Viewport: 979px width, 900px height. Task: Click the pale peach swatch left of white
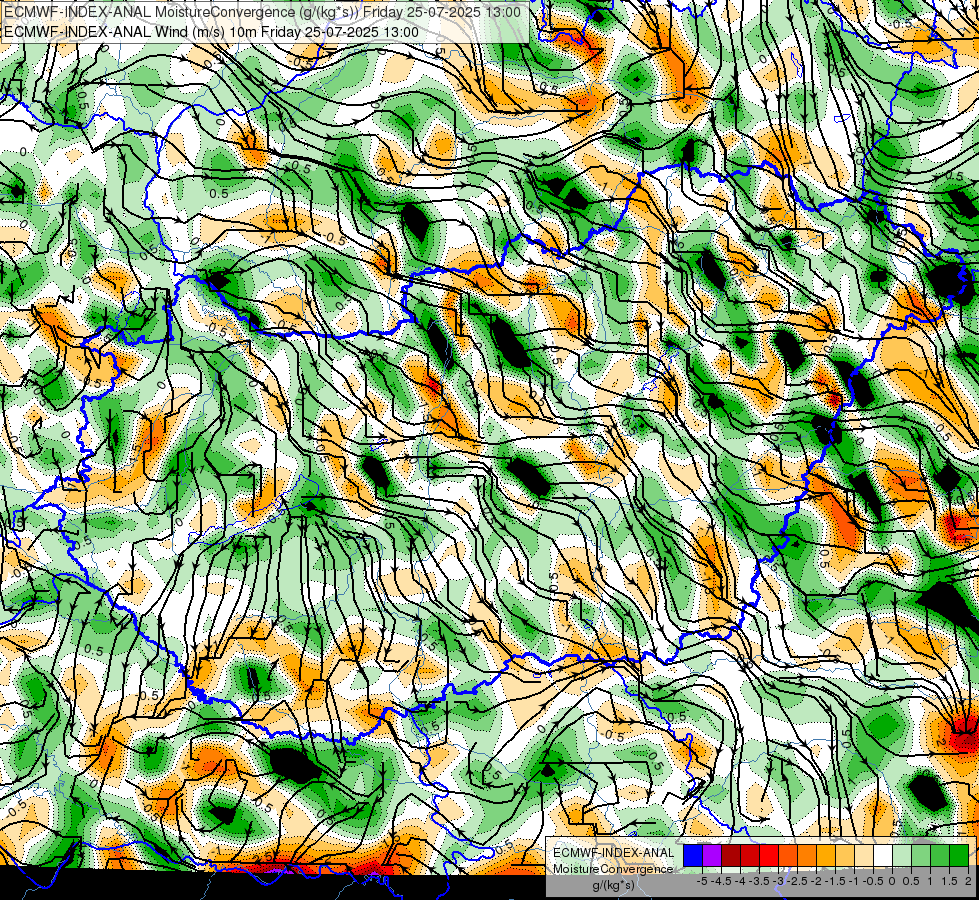(x=864, y=856)
